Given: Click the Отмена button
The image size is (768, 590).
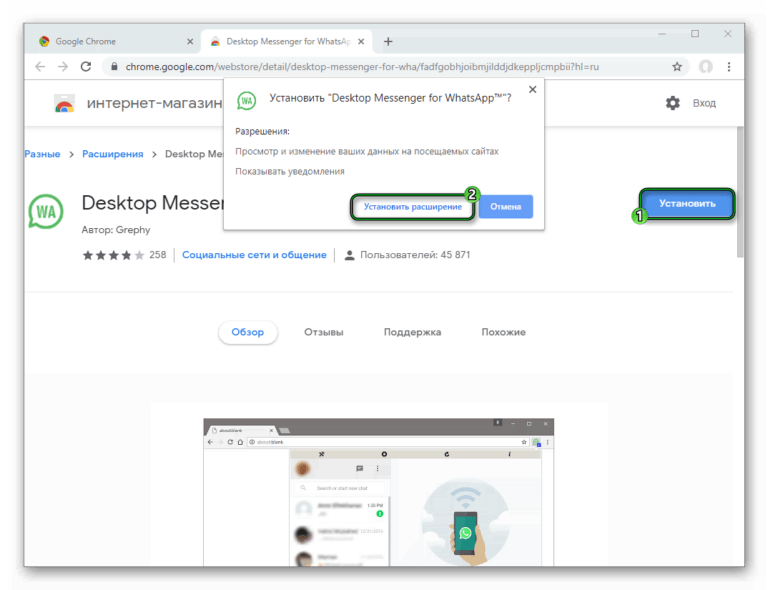Looking at the screenshot, I should [505, 207].
